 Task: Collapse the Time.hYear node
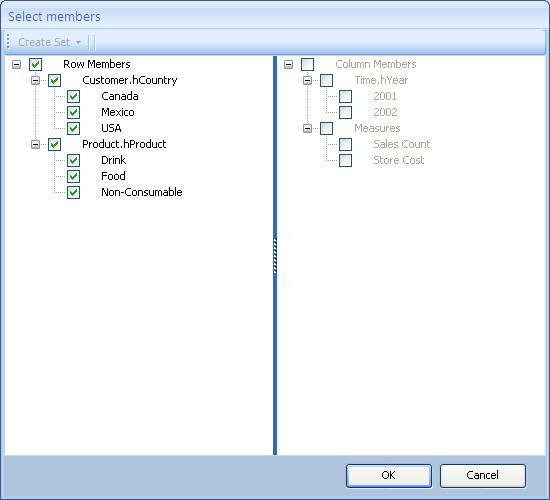tap(307, 80)
